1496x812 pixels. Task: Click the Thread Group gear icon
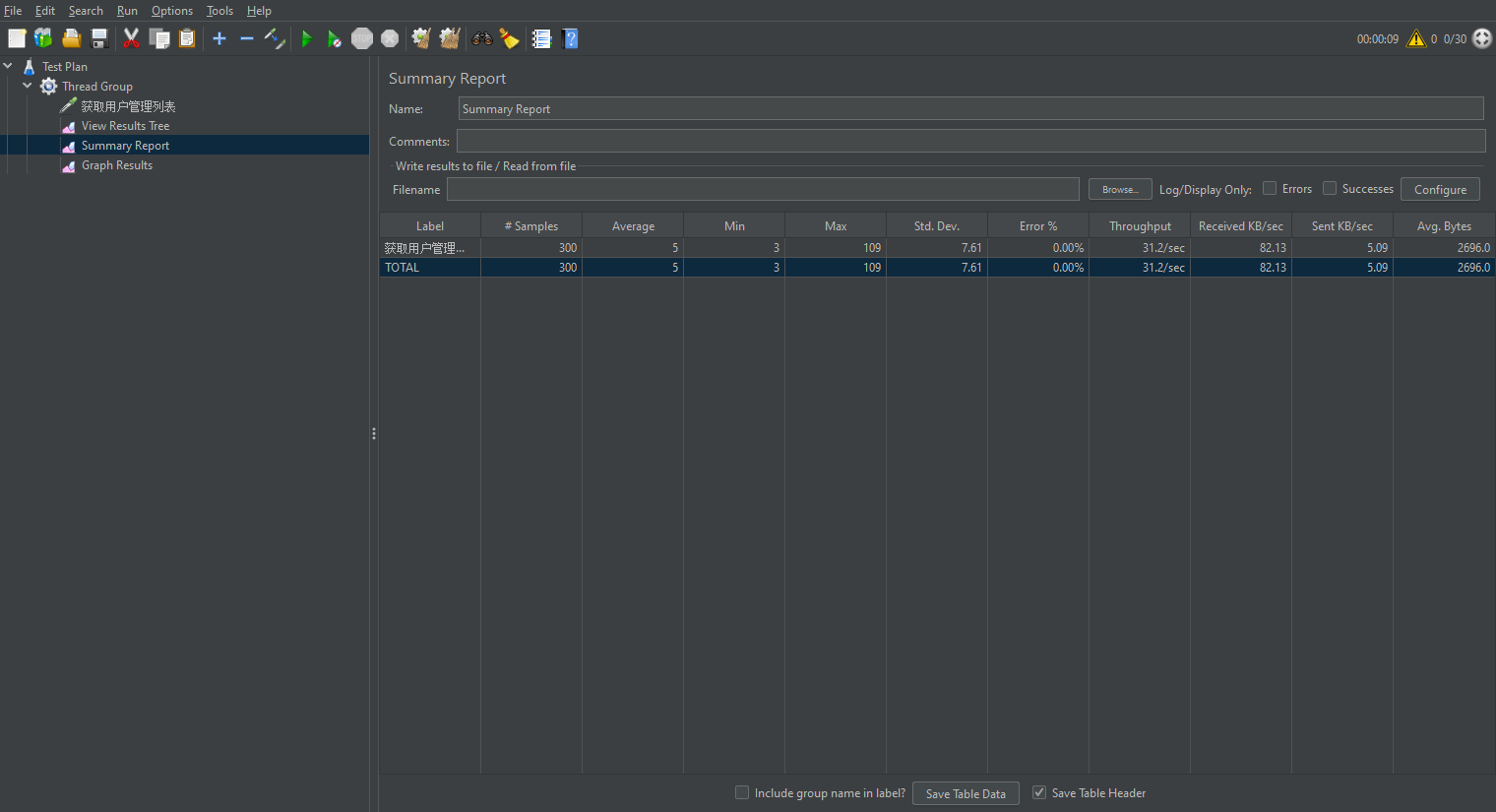tap(48, 87)
